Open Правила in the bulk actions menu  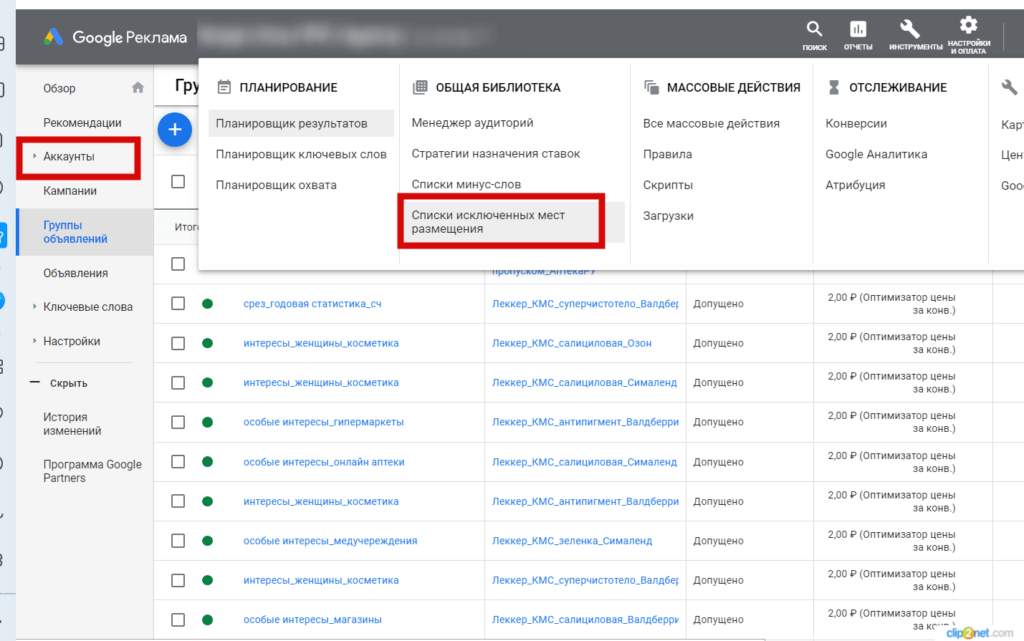[x=667, y=154]
